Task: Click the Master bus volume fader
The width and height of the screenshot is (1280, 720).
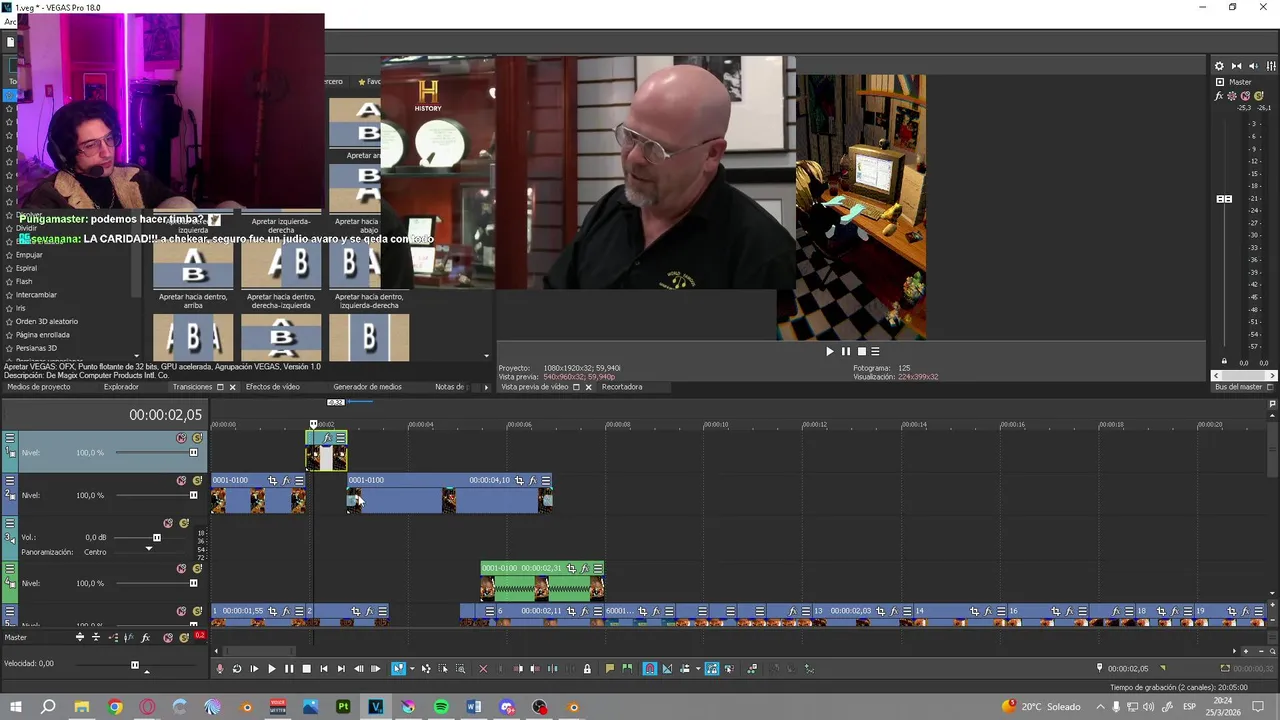Action: pos(1224,199)
